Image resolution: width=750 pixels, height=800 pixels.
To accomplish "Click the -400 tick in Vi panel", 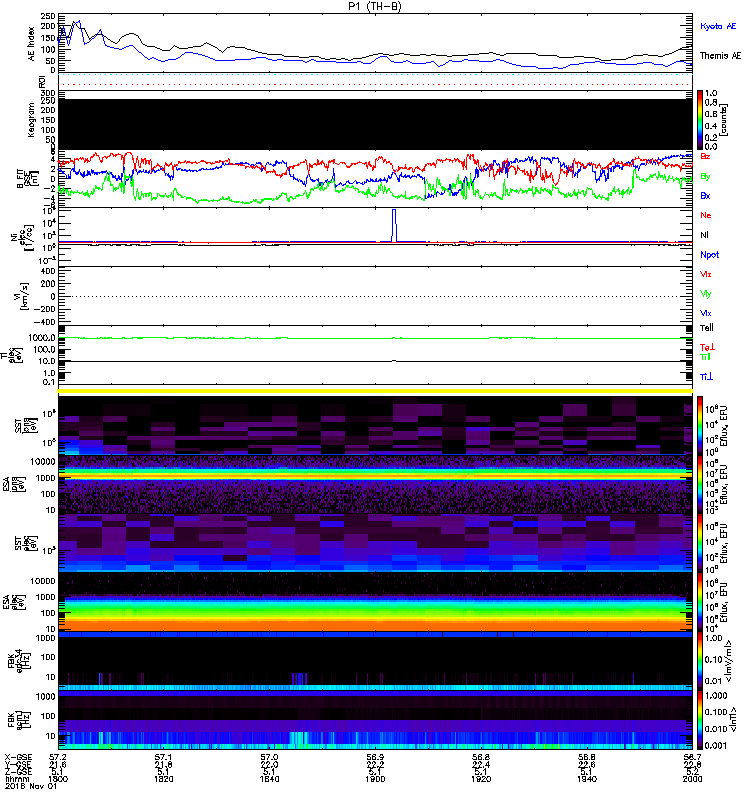I will pyautogui.click(x=45, y=322).
